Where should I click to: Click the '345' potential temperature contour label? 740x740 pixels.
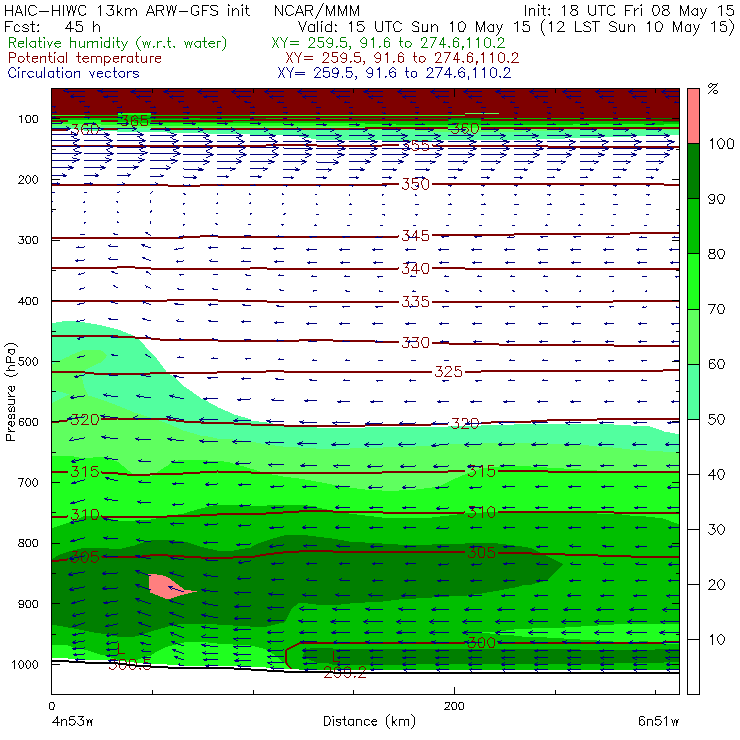tap(416, 235)
